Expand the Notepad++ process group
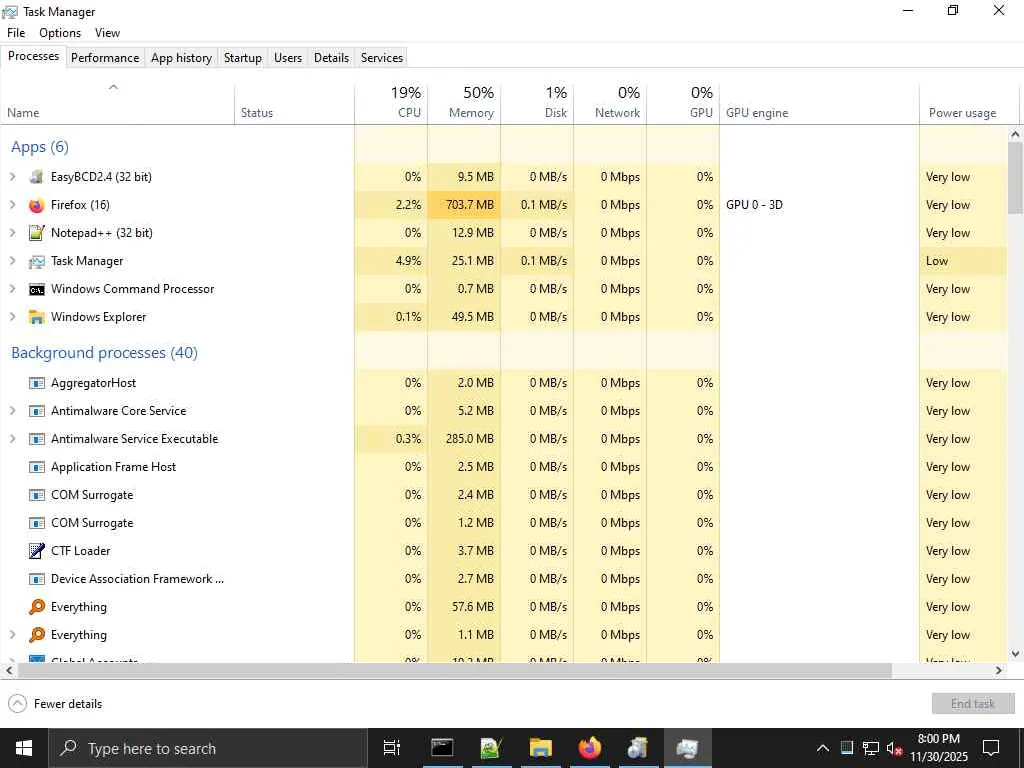1024x768 pixels. click(x=12, y=233)
